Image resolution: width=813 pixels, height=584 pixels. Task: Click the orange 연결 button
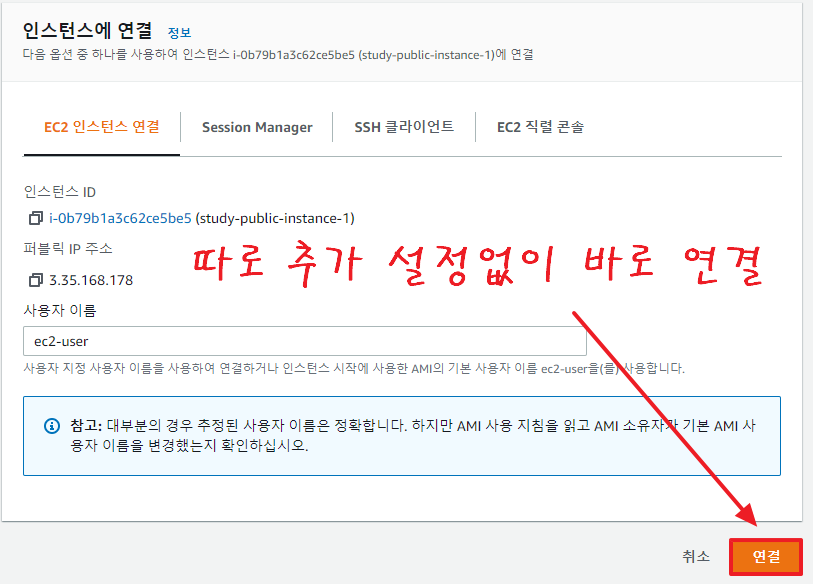(766, 557)
